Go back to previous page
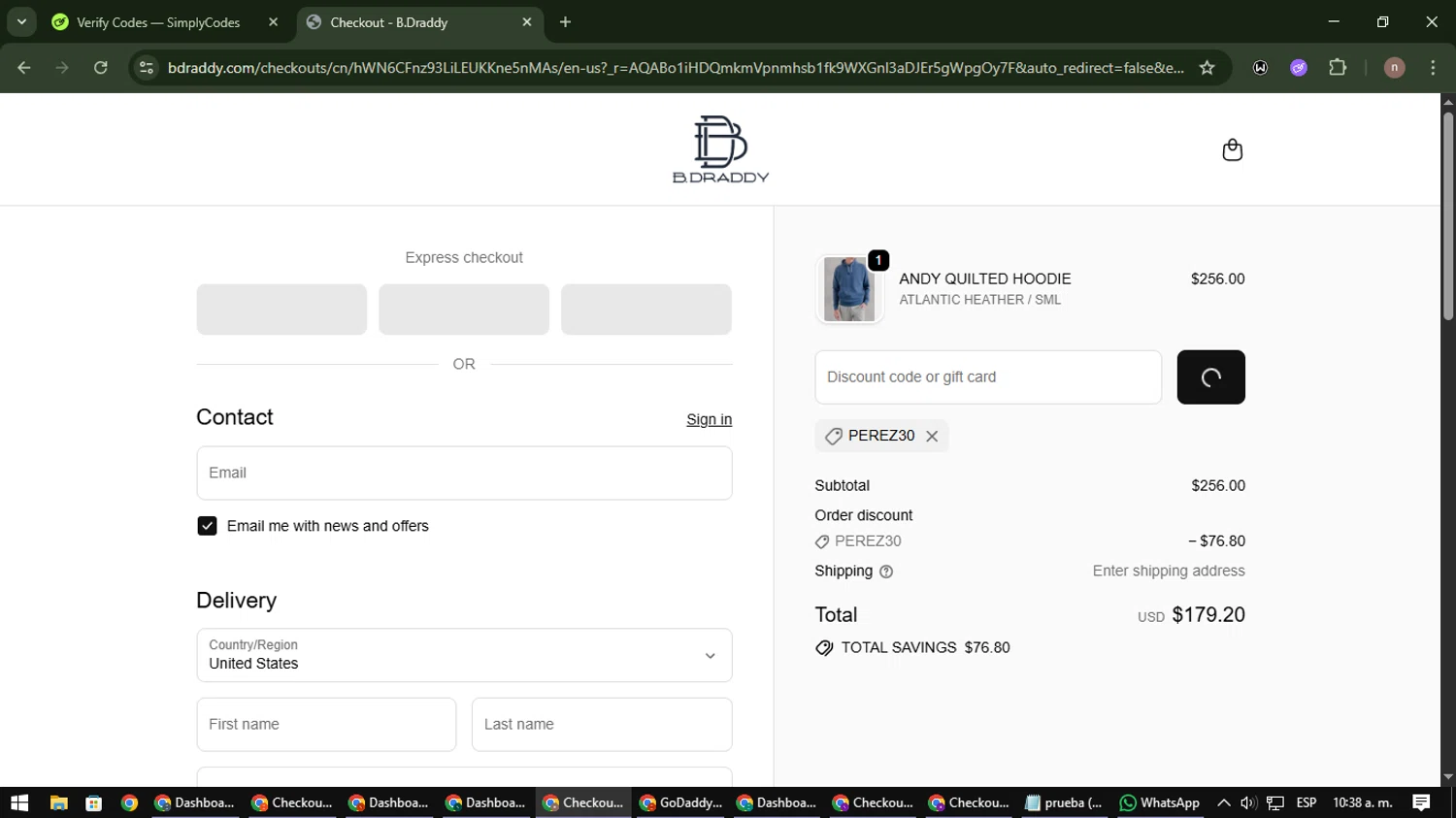The image size is (1456, 818). pyautogui.click(x=24, y=68)
